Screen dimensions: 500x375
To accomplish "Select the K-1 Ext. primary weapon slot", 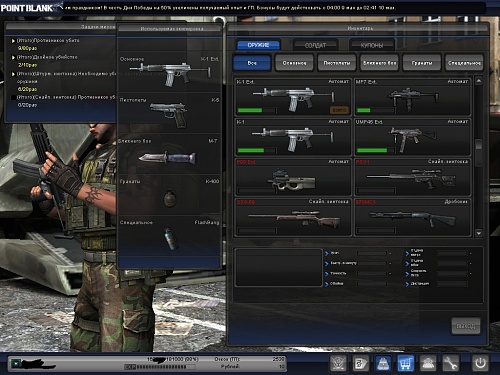I will [169, 72].
